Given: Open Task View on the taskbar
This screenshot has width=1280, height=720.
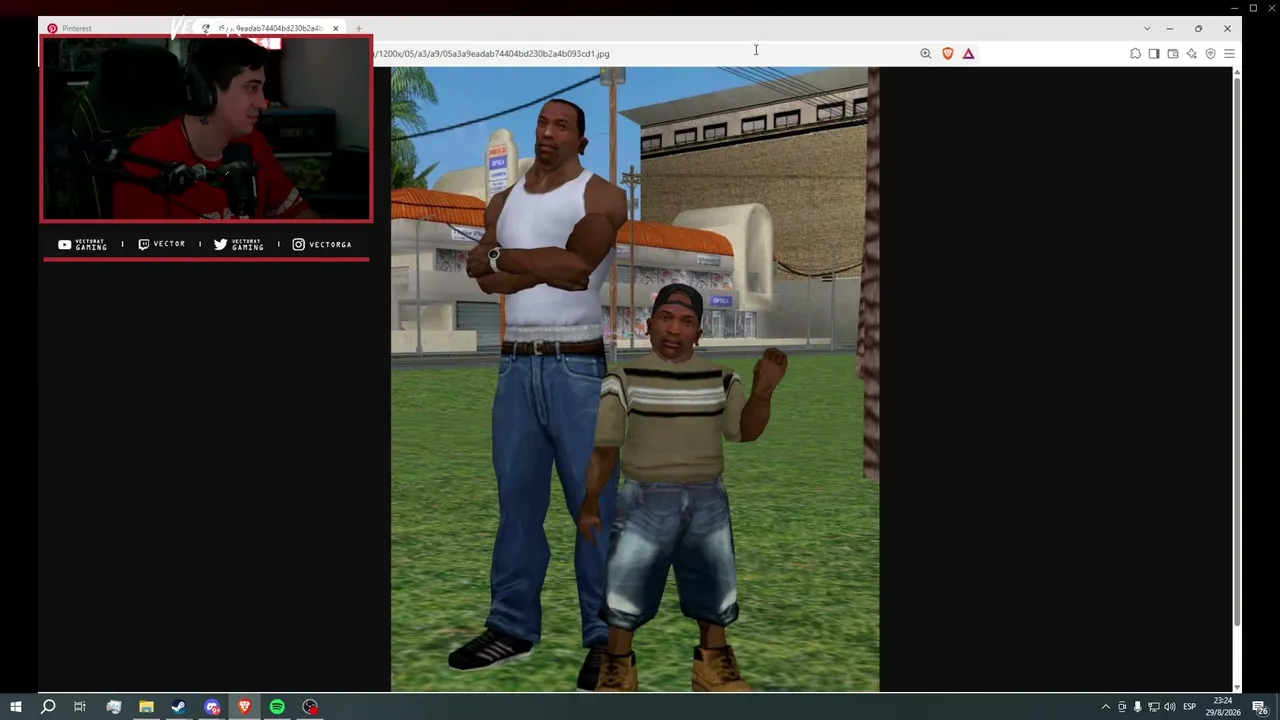Looking at the screenshot, I should [80, 707].
